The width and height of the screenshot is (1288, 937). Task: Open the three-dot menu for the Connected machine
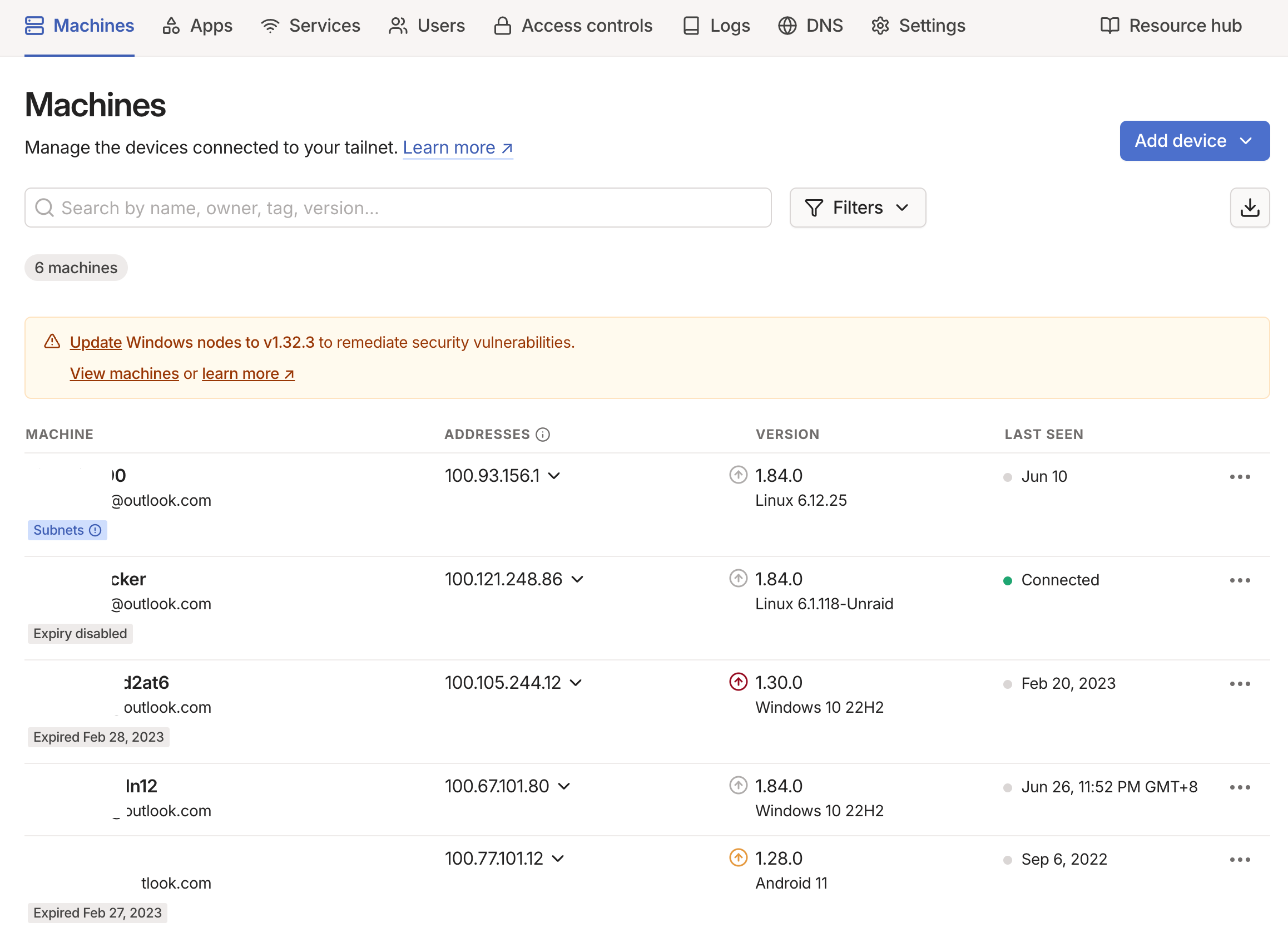pyautogui.click(x=1239, y=580)
